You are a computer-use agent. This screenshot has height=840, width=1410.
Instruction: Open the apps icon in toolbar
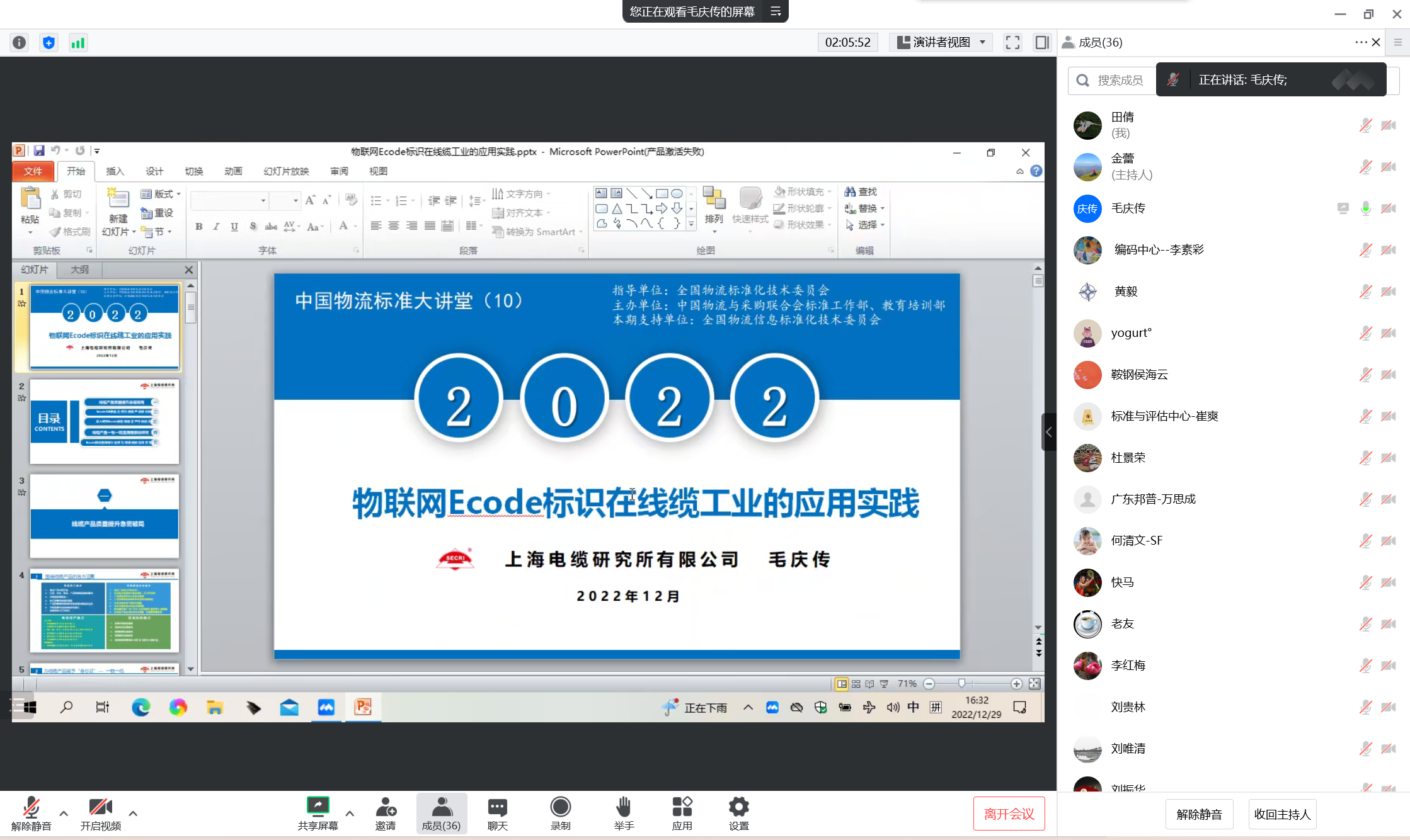tap(682, 807)
